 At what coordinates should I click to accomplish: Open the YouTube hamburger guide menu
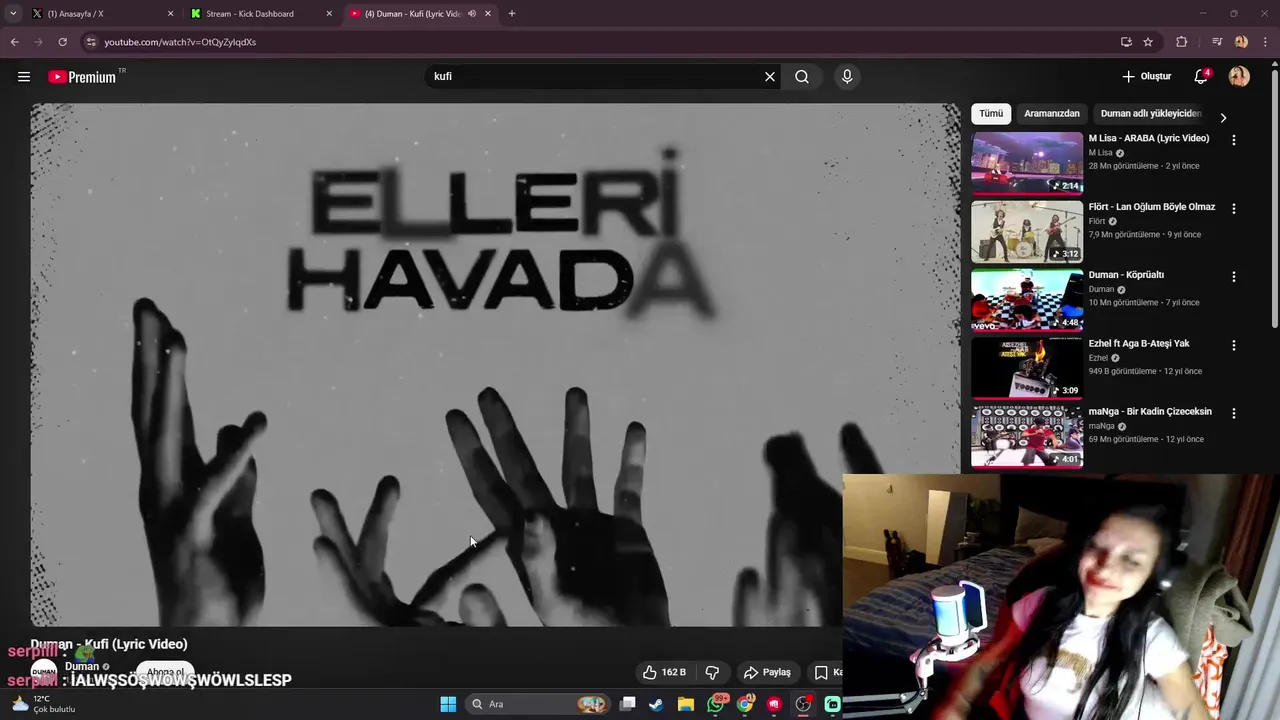coord(24,77)
